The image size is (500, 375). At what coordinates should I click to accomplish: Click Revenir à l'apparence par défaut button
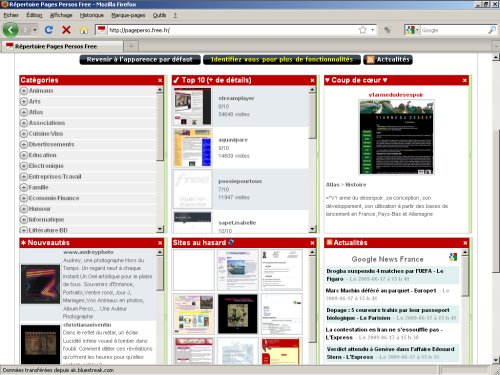[140, 60]
